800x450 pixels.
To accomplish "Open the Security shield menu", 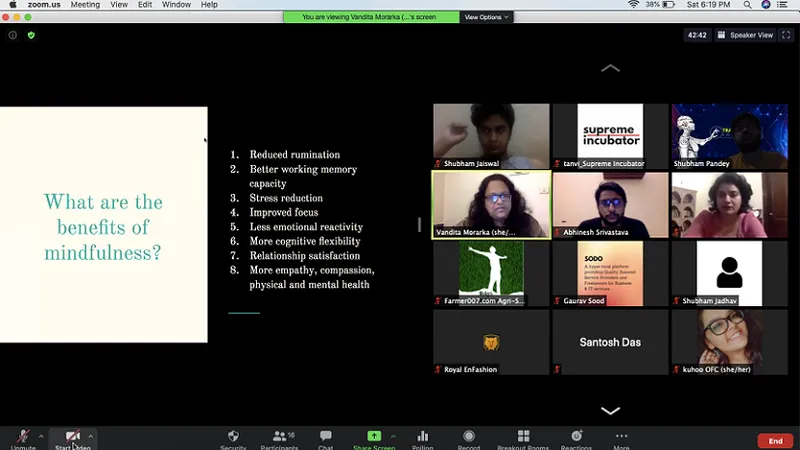I will [233, 438].
